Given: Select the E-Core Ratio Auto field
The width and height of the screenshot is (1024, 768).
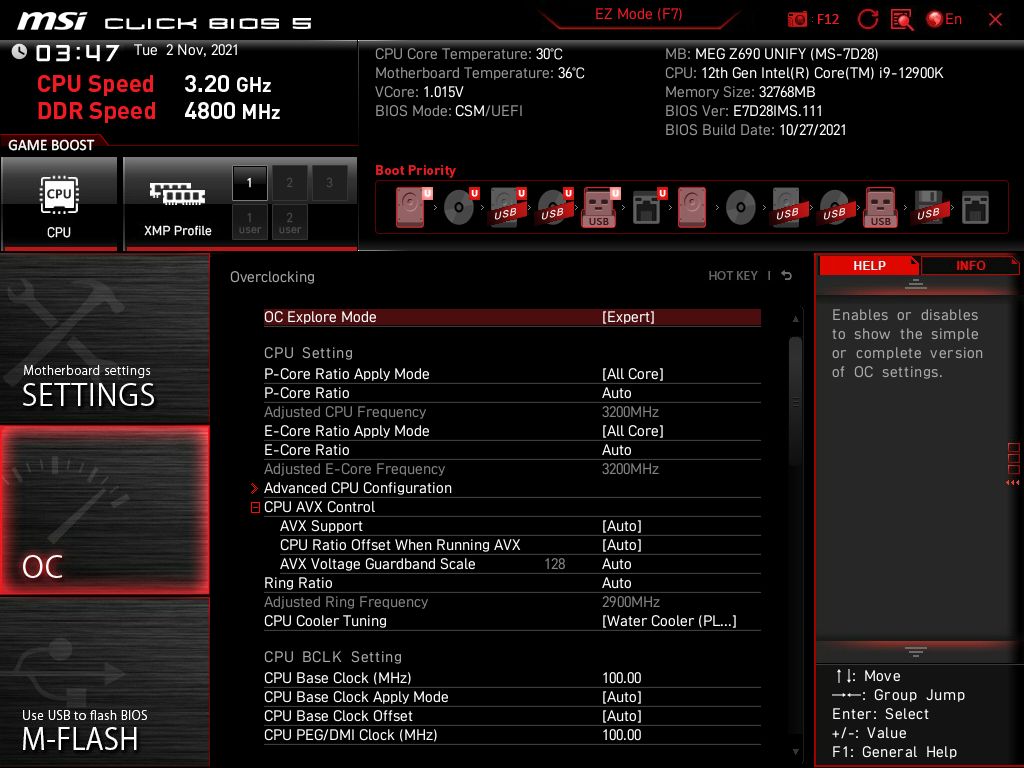Looking at the screenshot, I should 616,450.
